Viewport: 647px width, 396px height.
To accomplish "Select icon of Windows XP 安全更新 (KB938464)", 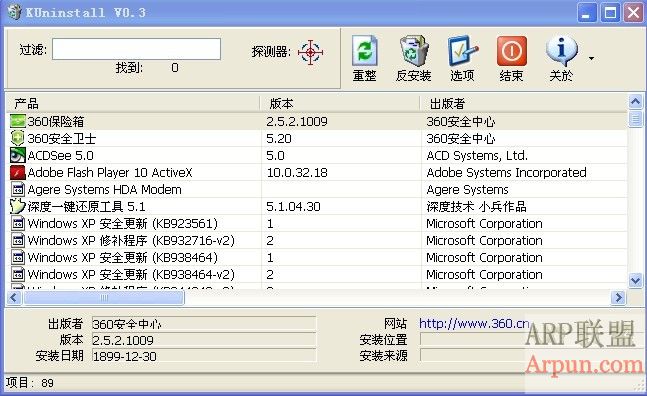I will pyautogui.click(x=18, y=257).
